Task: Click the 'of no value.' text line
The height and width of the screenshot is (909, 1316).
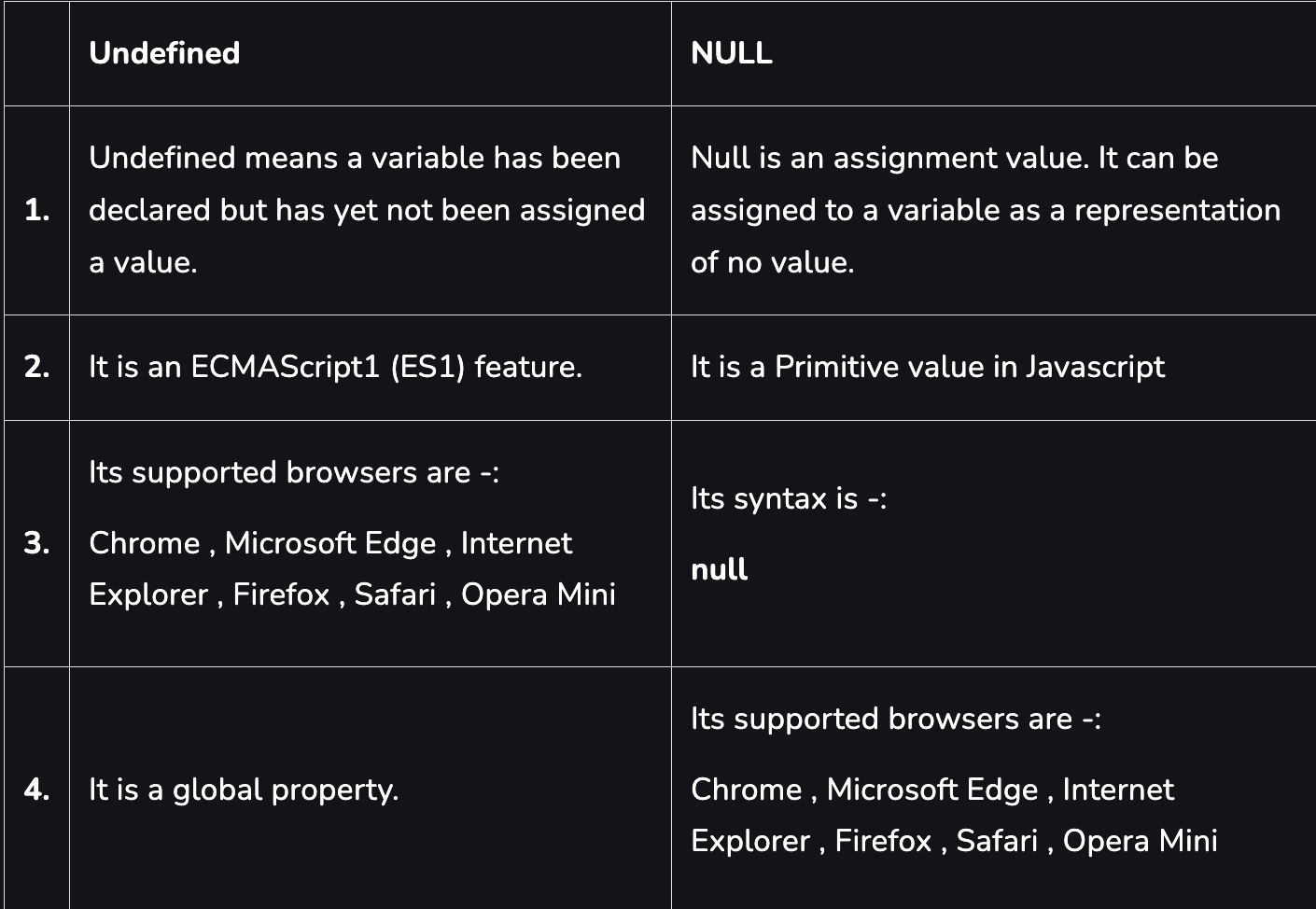Action: pyautogui.click(x=773, y=262)
